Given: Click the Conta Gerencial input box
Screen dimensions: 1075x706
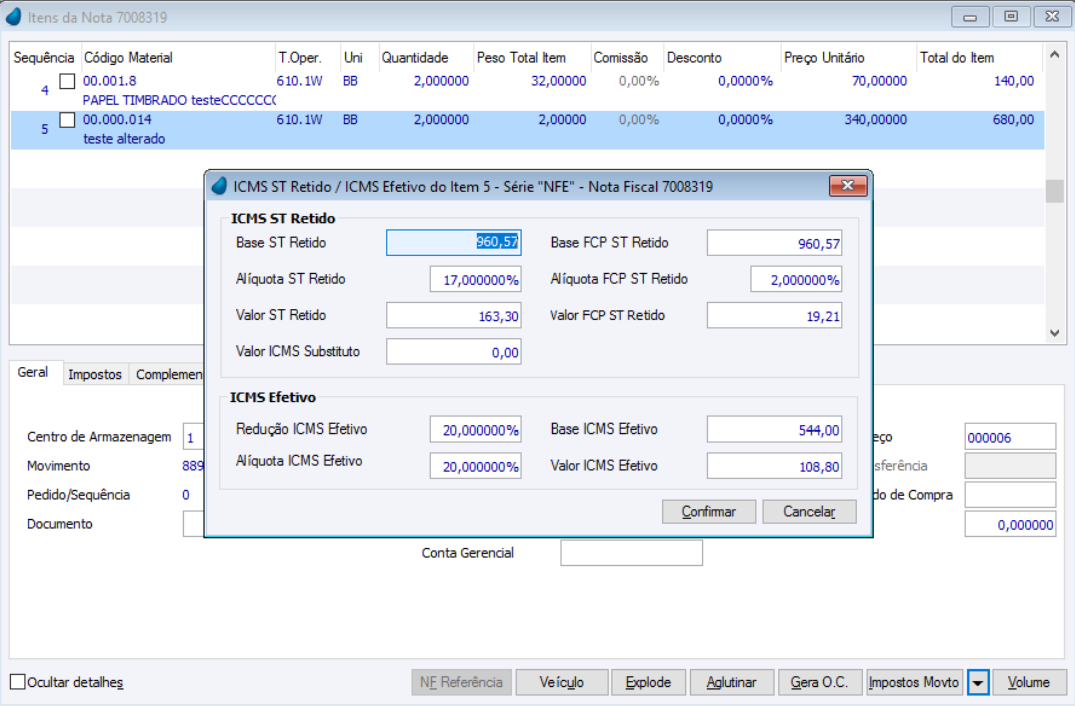Looking at the screenshot, I should click(631, 553).
